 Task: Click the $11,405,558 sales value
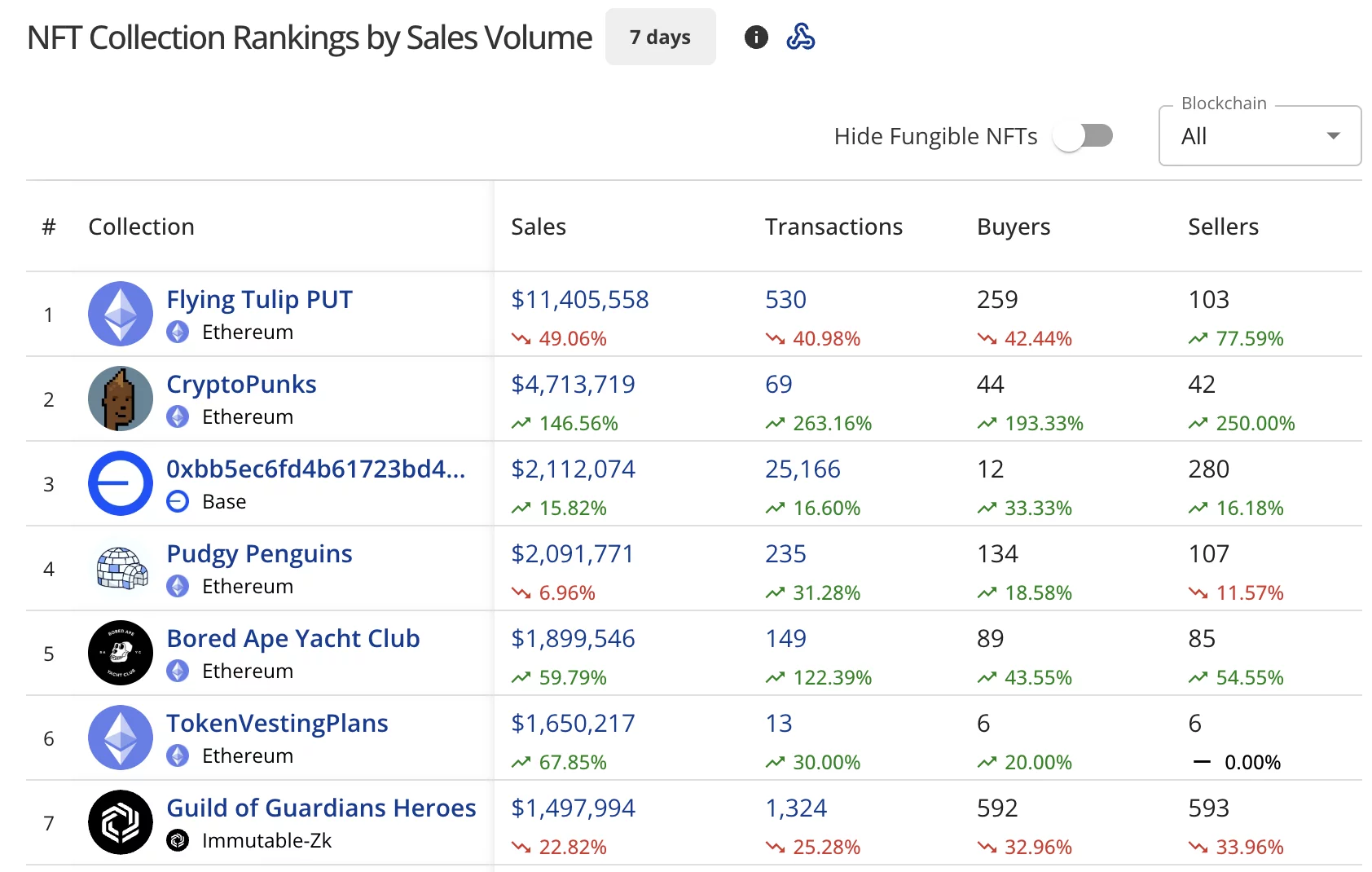[x=579, y=299]
